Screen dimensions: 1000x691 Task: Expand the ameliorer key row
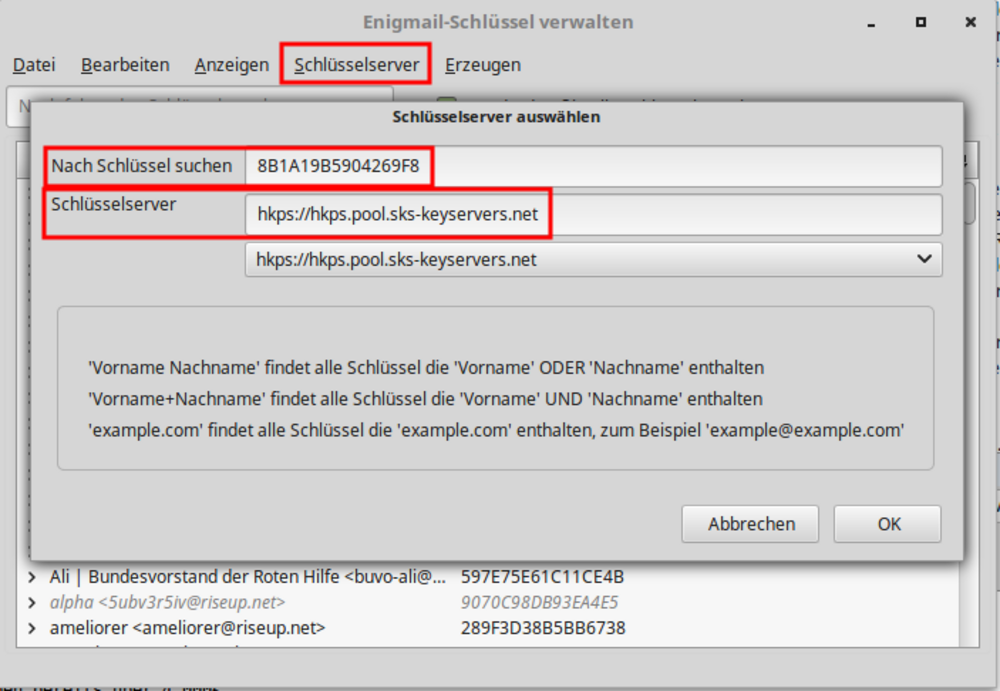tap(32, 628)
